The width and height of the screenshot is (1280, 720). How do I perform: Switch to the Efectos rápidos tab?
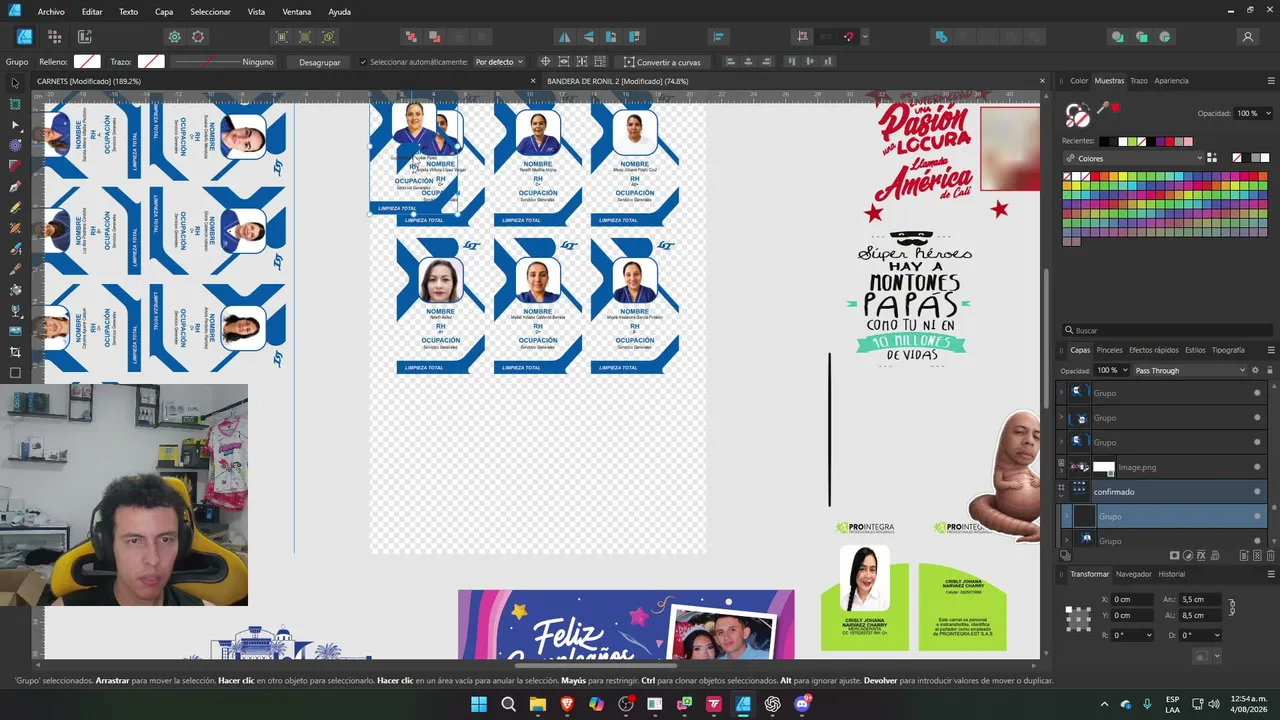pos(1154,350)
